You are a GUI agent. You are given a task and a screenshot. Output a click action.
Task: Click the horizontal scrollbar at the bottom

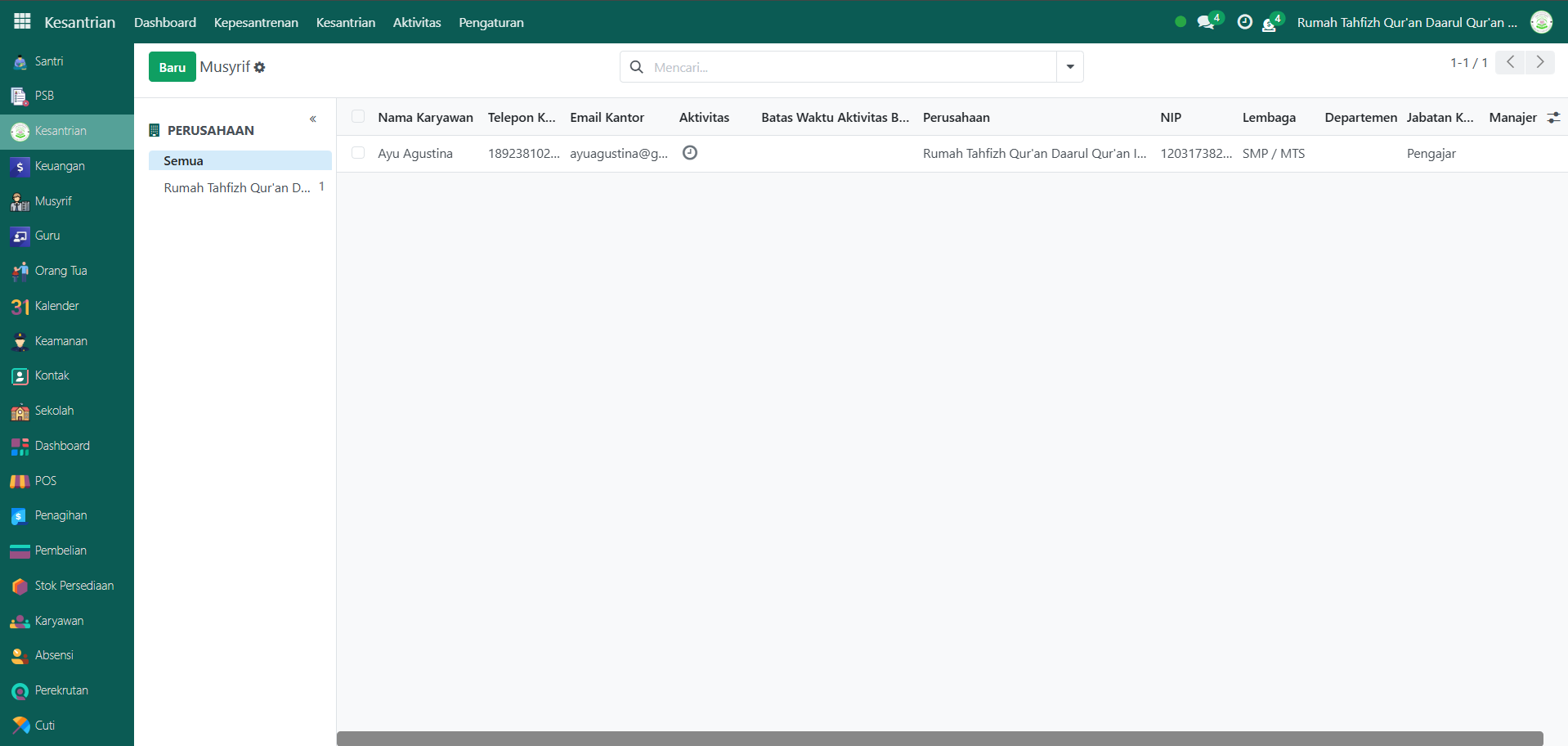pyautogui.click(x=939, y=738)
